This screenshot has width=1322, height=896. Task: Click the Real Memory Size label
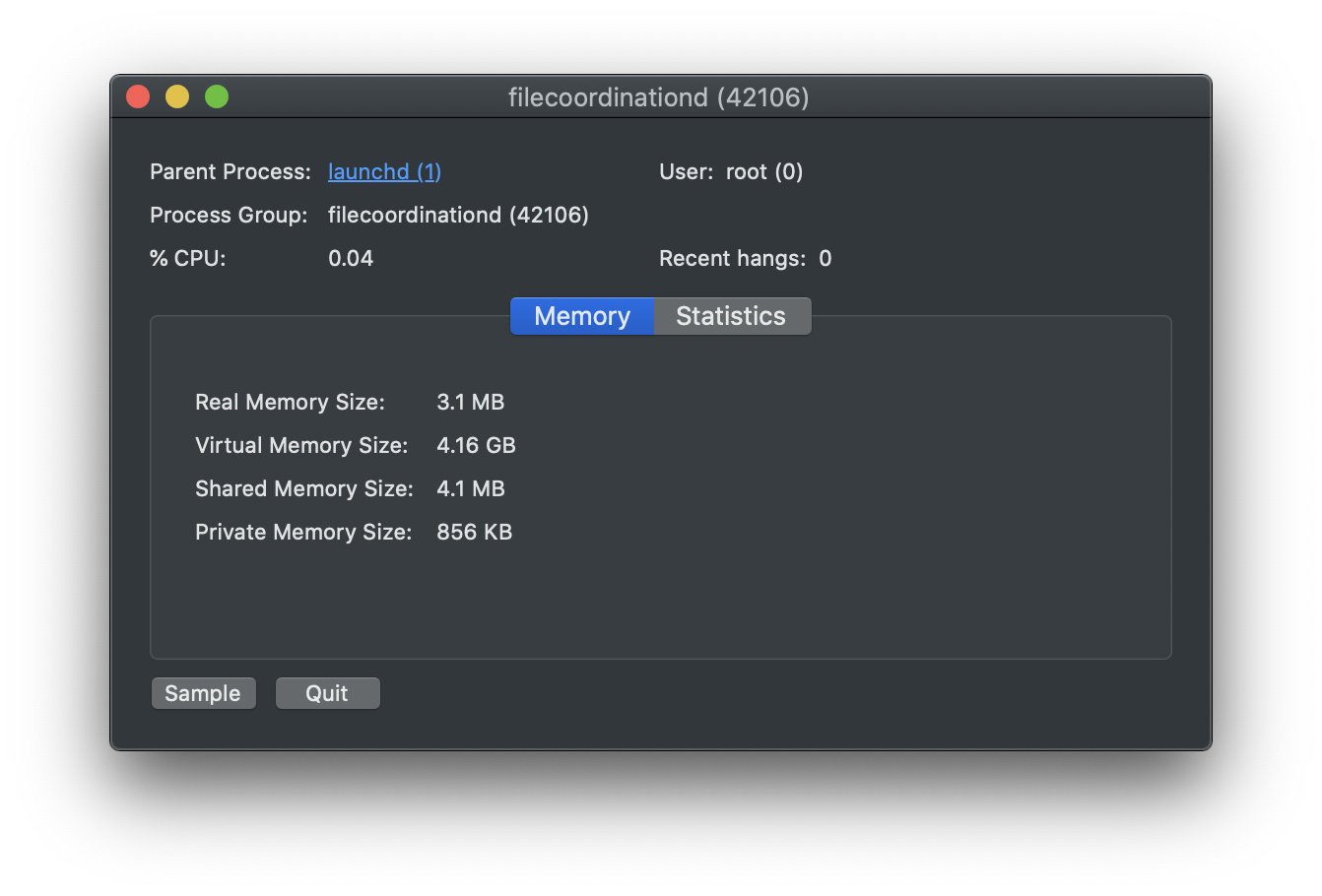coord(290,402)
